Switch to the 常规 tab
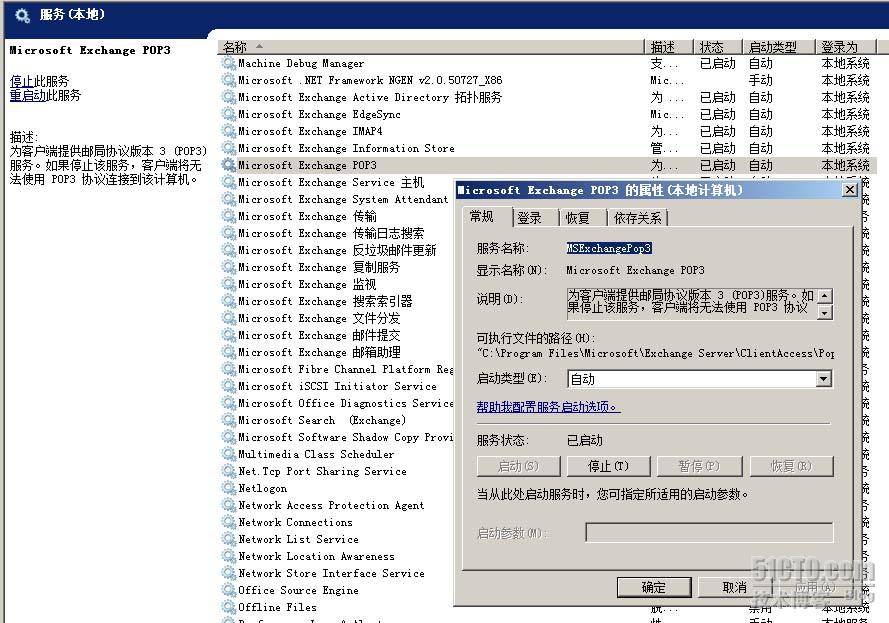This screenshot has width=889, height=623. (x=482, y=217)
